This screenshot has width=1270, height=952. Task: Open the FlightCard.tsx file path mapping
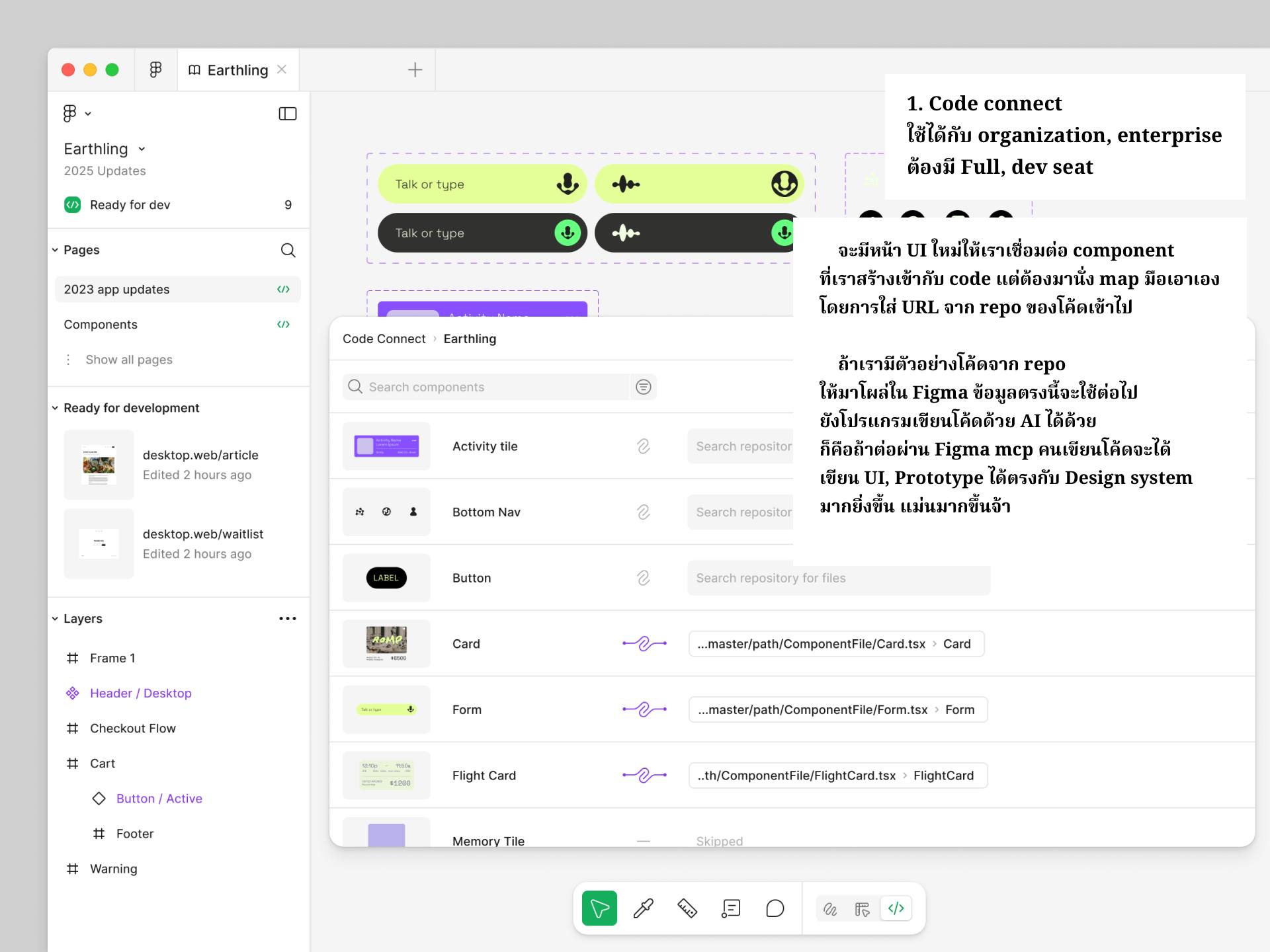pos(838,775)
